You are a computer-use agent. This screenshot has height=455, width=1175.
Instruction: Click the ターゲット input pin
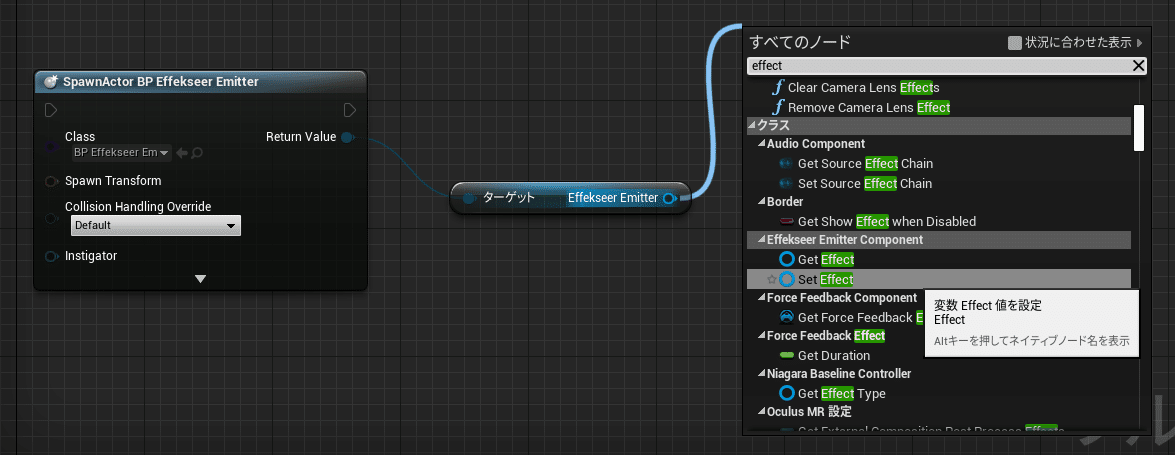tap(469, 198)
